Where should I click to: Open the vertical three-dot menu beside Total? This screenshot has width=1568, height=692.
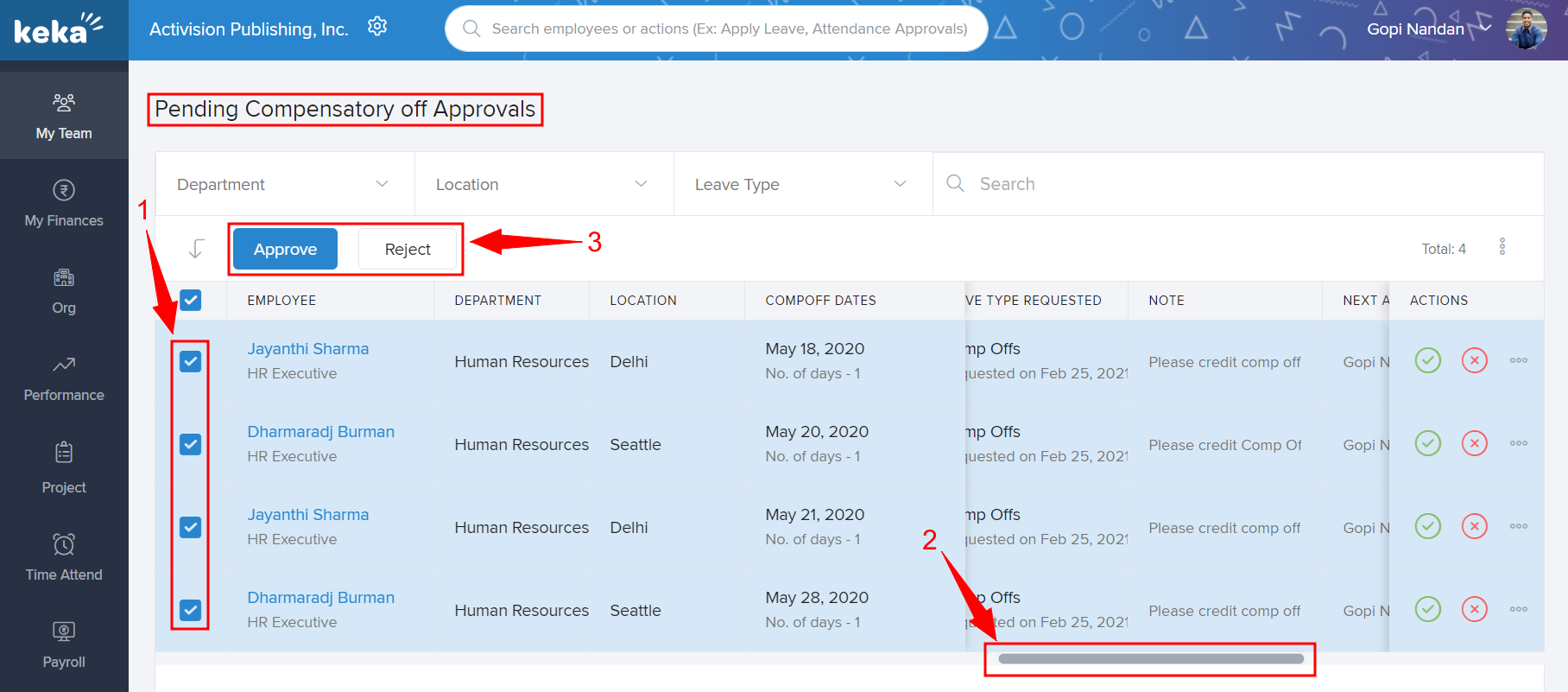pos(1502,247)
